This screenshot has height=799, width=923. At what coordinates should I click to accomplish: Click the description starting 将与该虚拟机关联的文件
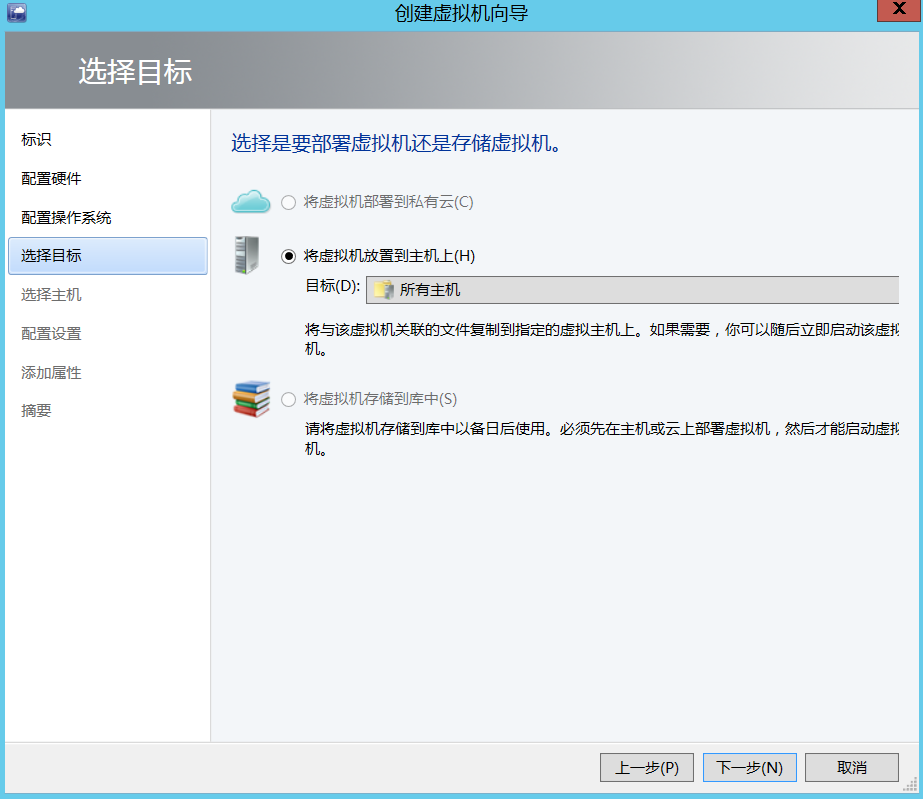pos(602,339)
